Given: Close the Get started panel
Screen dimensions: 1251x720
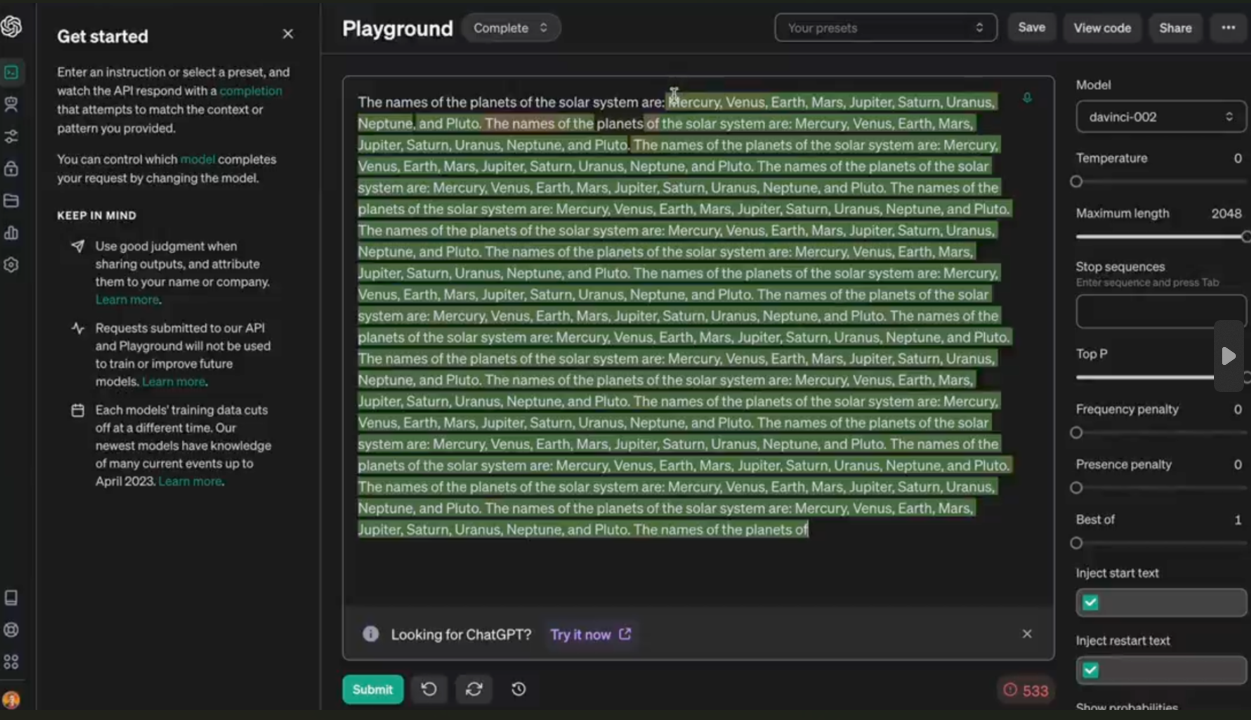Looking at the screenshot, I should click(x=288, y=34).
